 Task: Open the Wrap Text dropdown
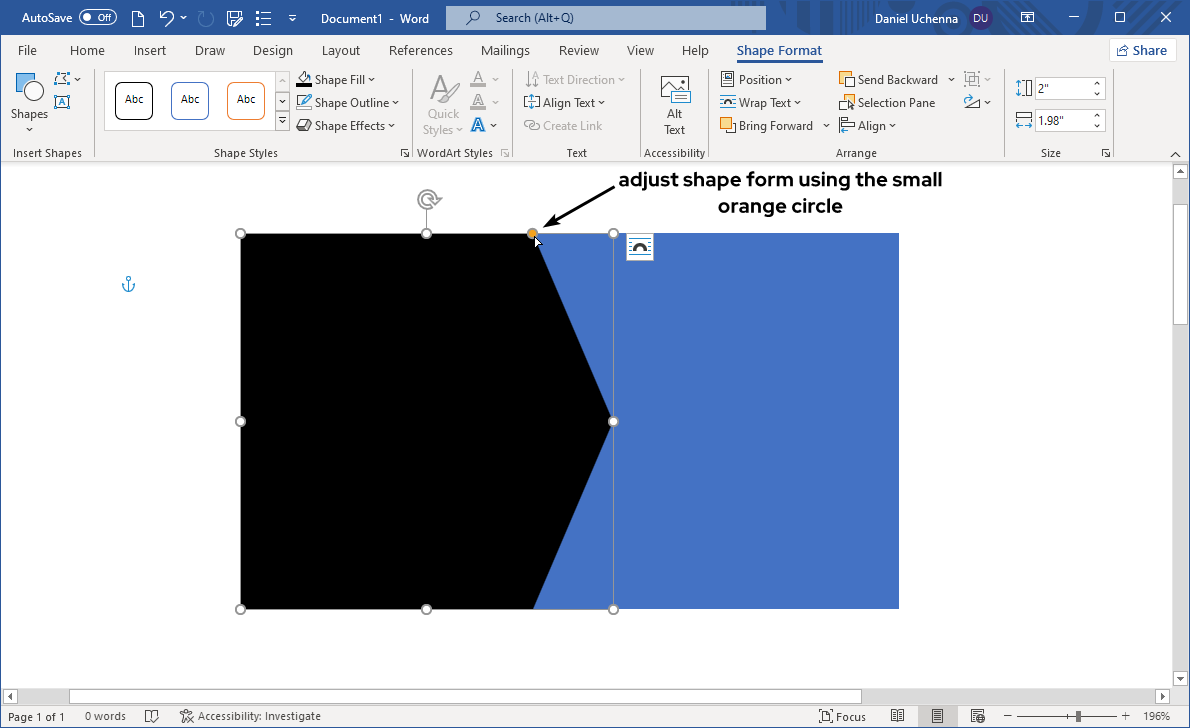(761, 103)
